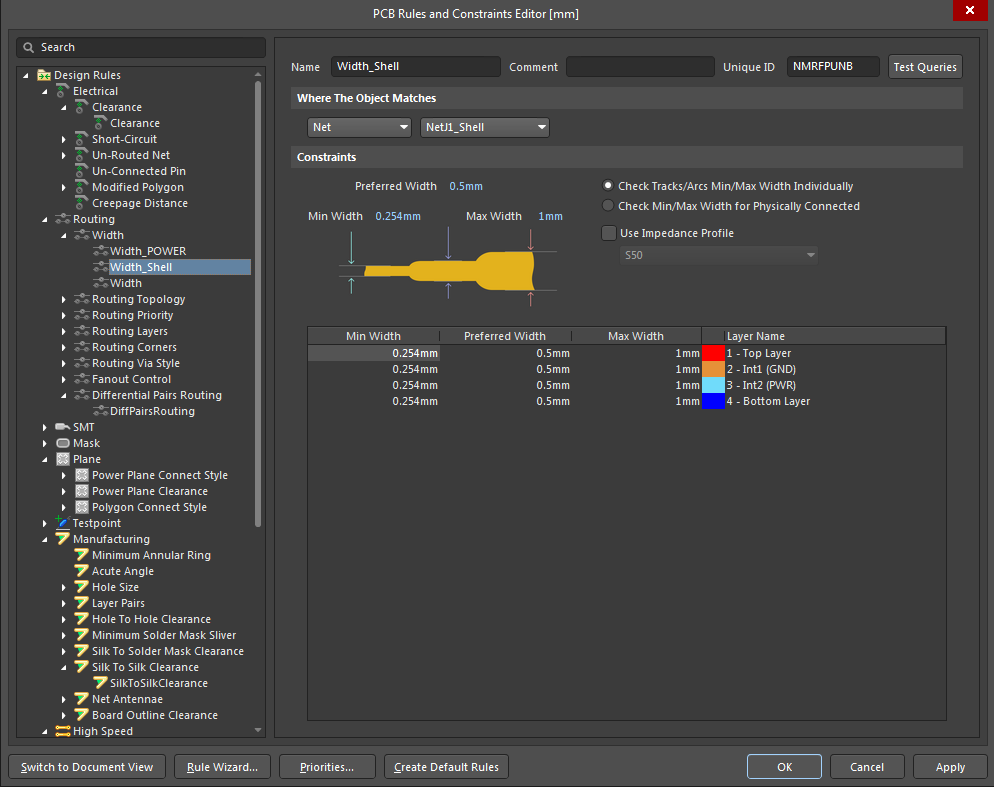Open the Net scope dropdown
Screen dimensions: 994x787
pos(405,127)
